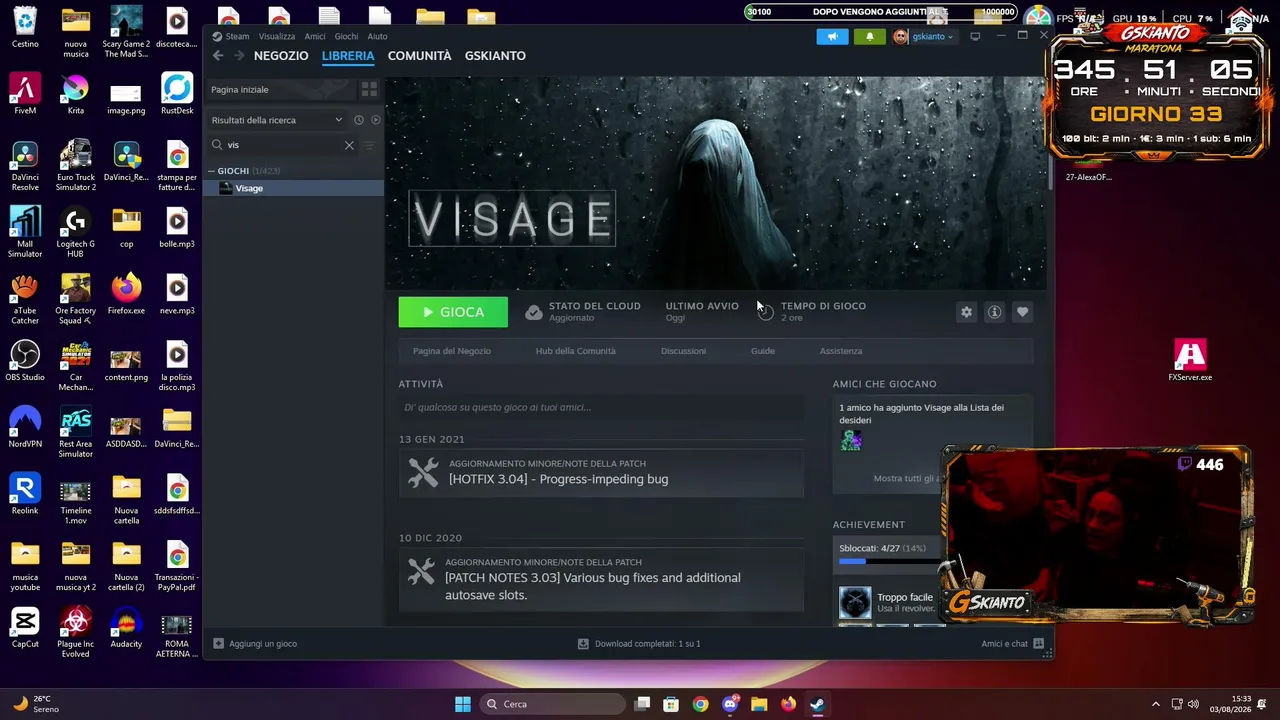The image size is (1280, 720).
Task: Open the Guide link
Action: point(763,351)
